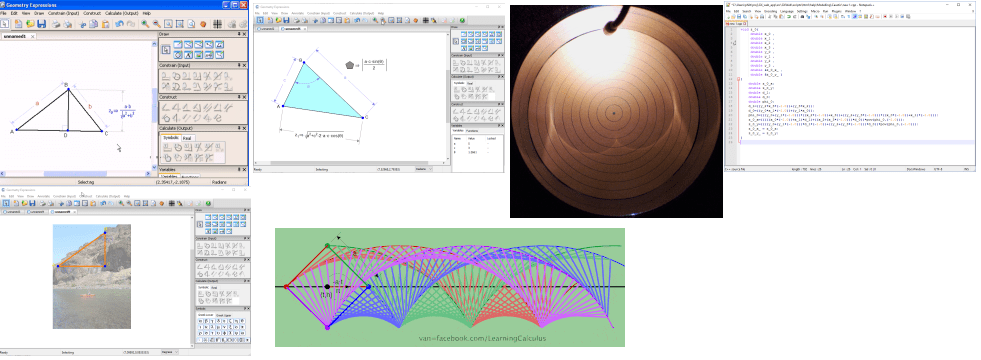The image size is (981, 360).
Task: Click the Print icon in the right-triangle ABC window
Action: tap(55, 24)
